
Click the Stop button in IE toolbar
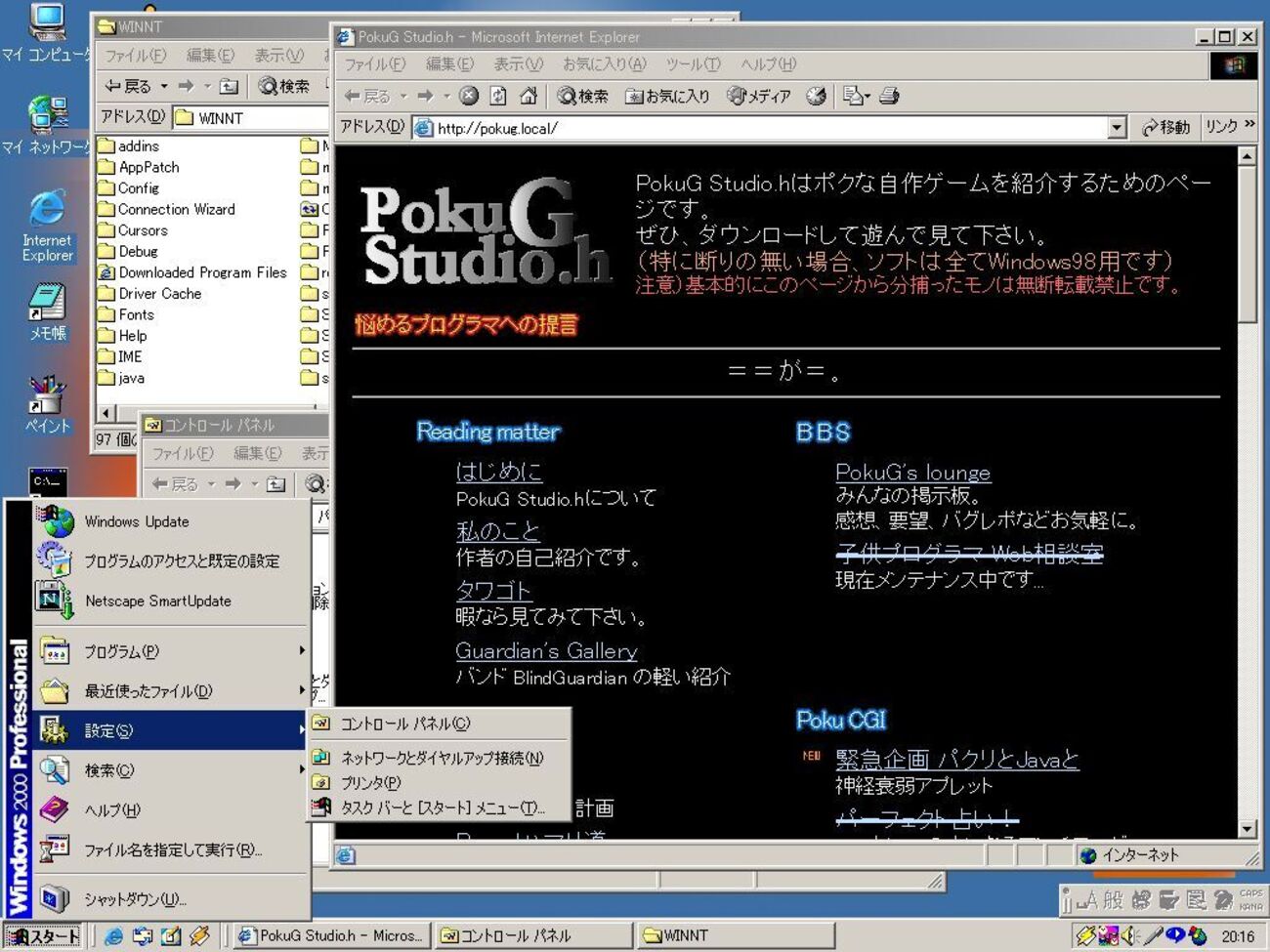(469, 96)
